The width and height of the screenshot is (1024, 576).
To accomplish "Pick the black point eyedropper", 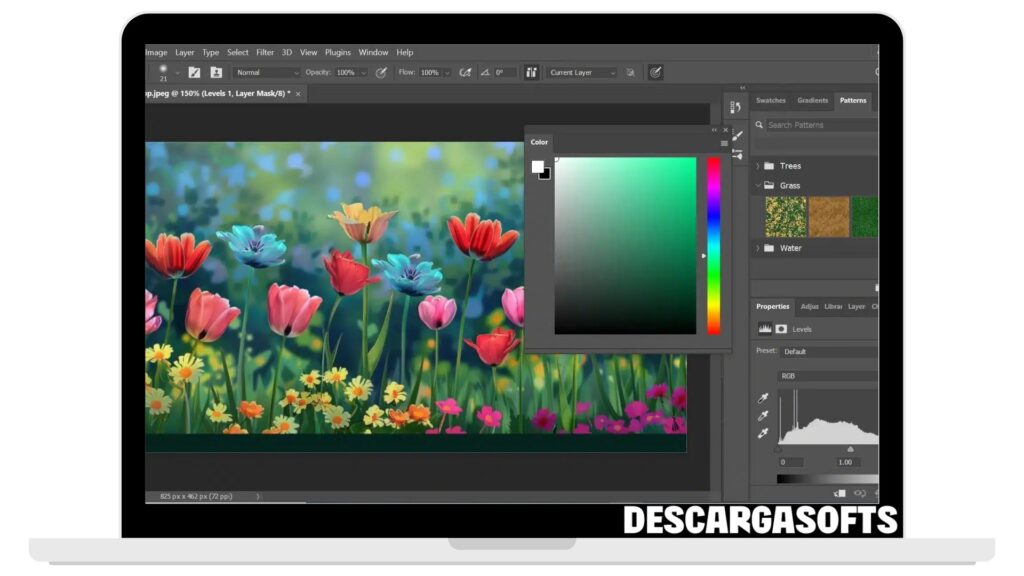I will coord(763,398).
